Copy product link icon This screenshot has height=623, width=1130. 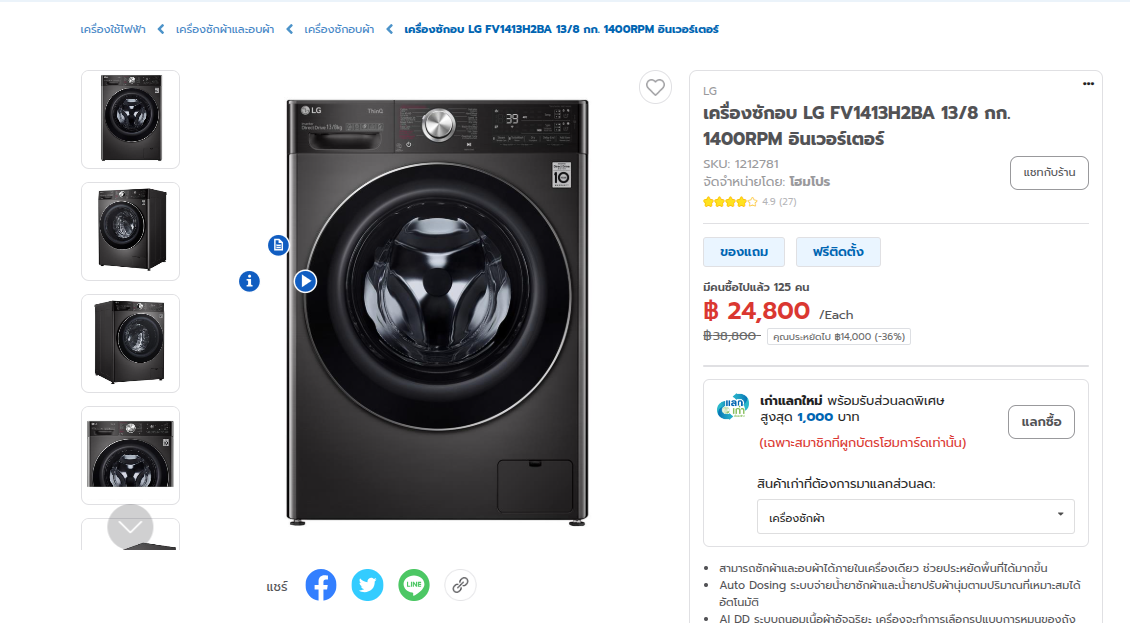click(x=460, y=585)
